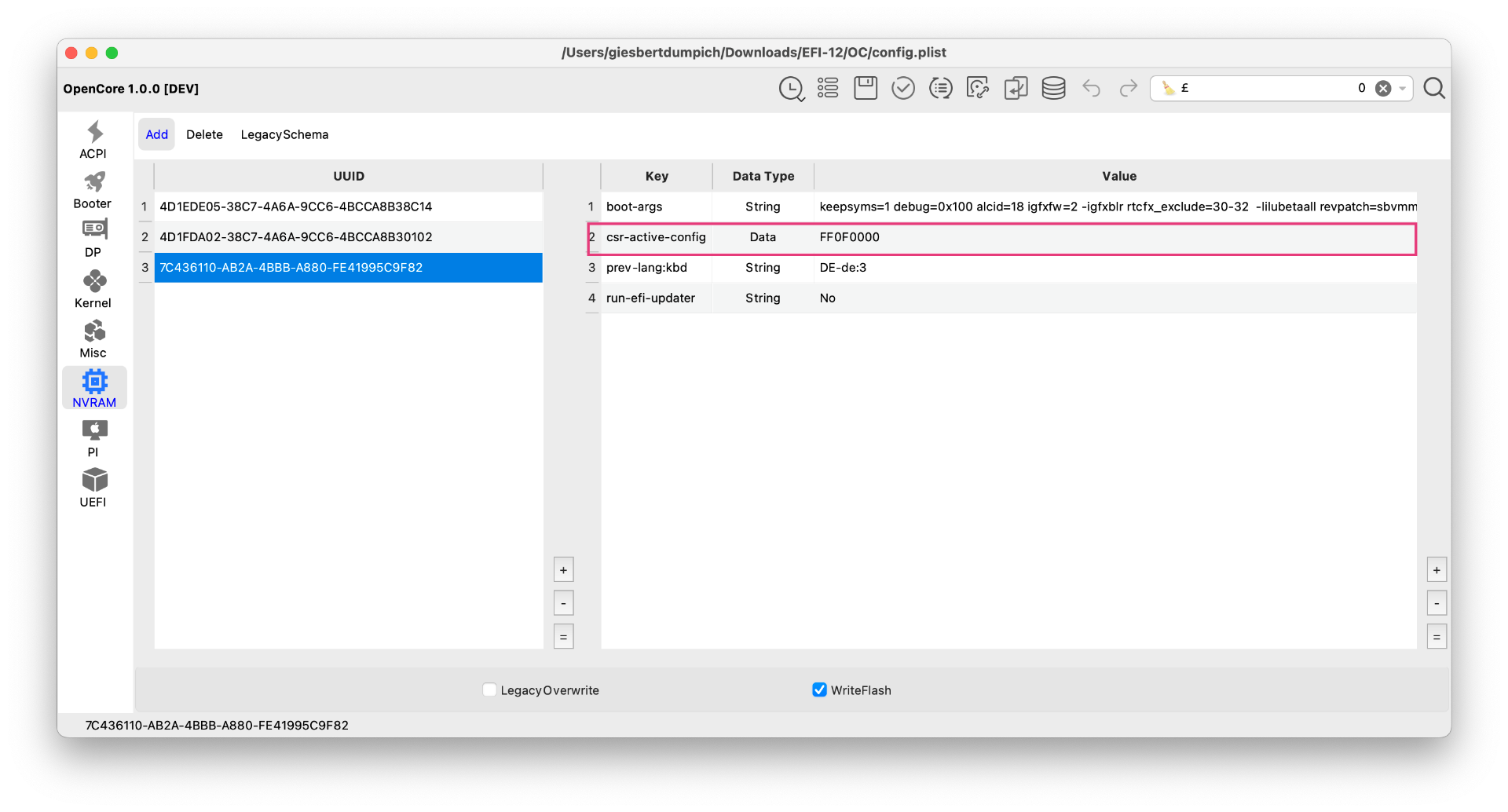The height and width of the screenshot is (812, 1508).
Task: Click the No value of run-efi-updater
Action: [1116, 298]
